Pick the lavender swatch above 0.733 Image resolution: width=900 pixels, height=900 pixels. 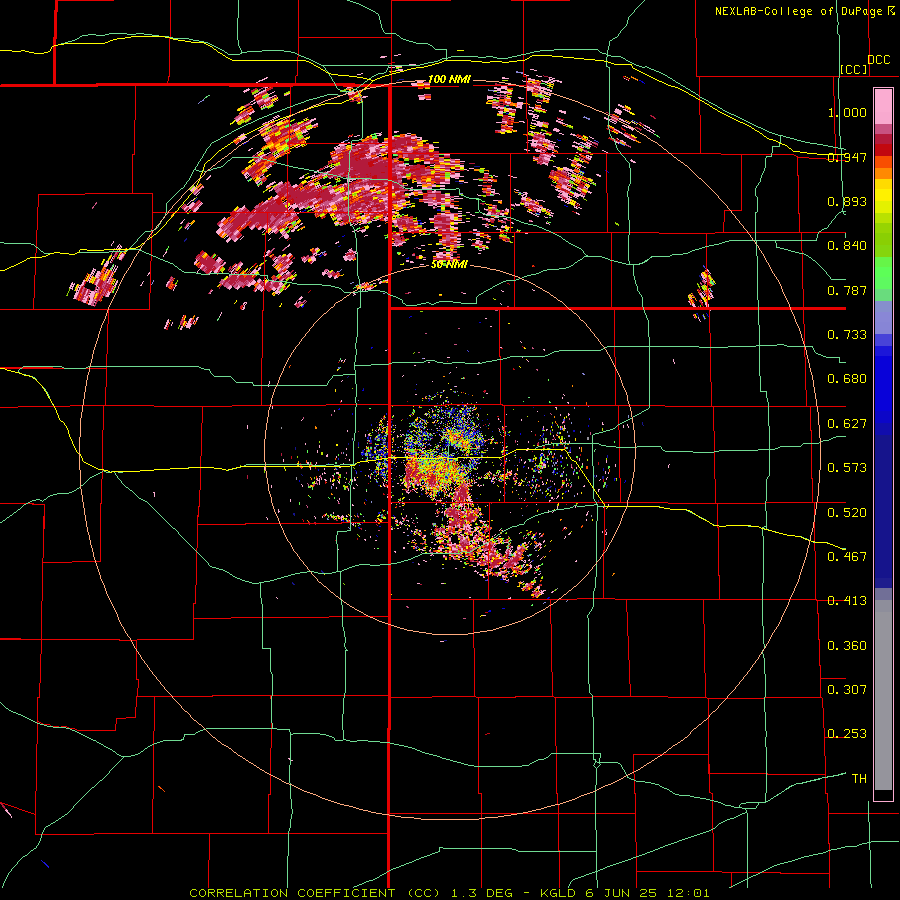click(x=883, y=317)
